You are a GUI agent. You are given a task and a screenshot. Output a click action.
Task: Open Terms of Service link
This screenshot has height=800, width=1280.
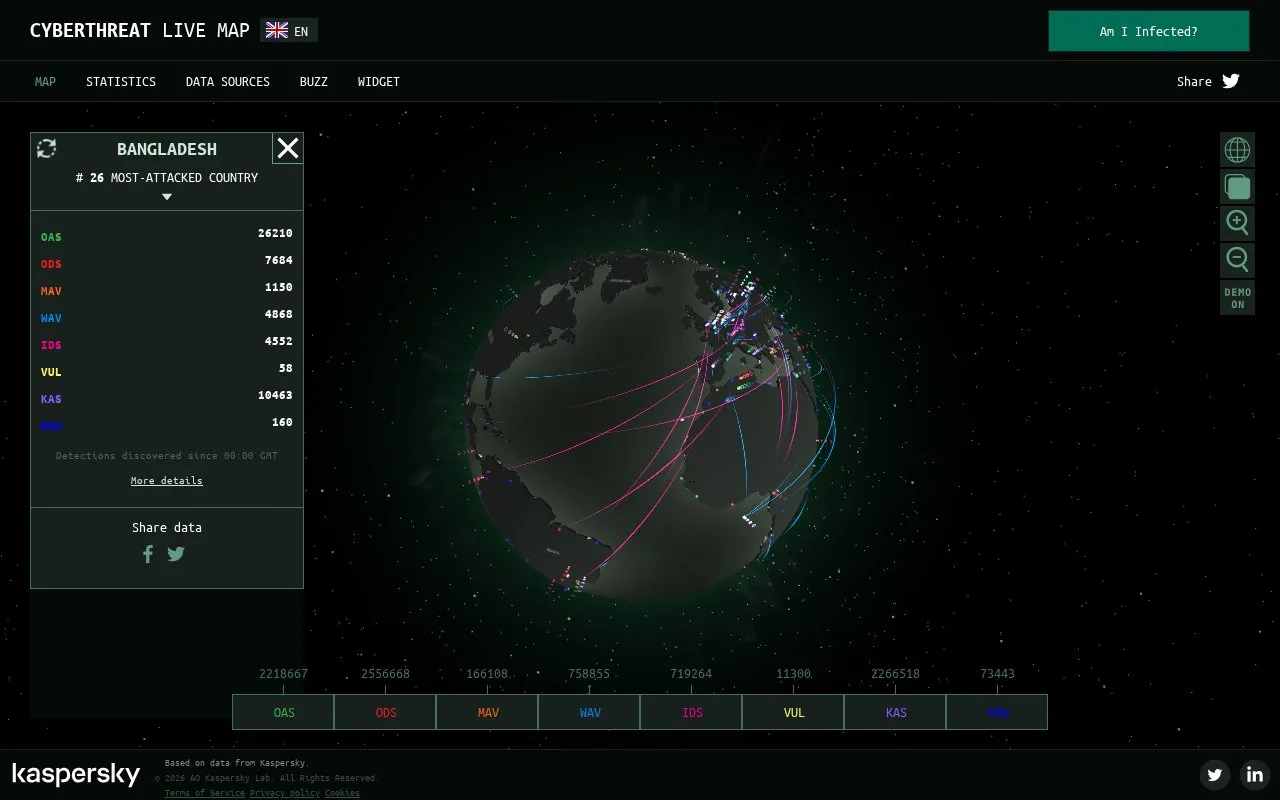[205, 793]
